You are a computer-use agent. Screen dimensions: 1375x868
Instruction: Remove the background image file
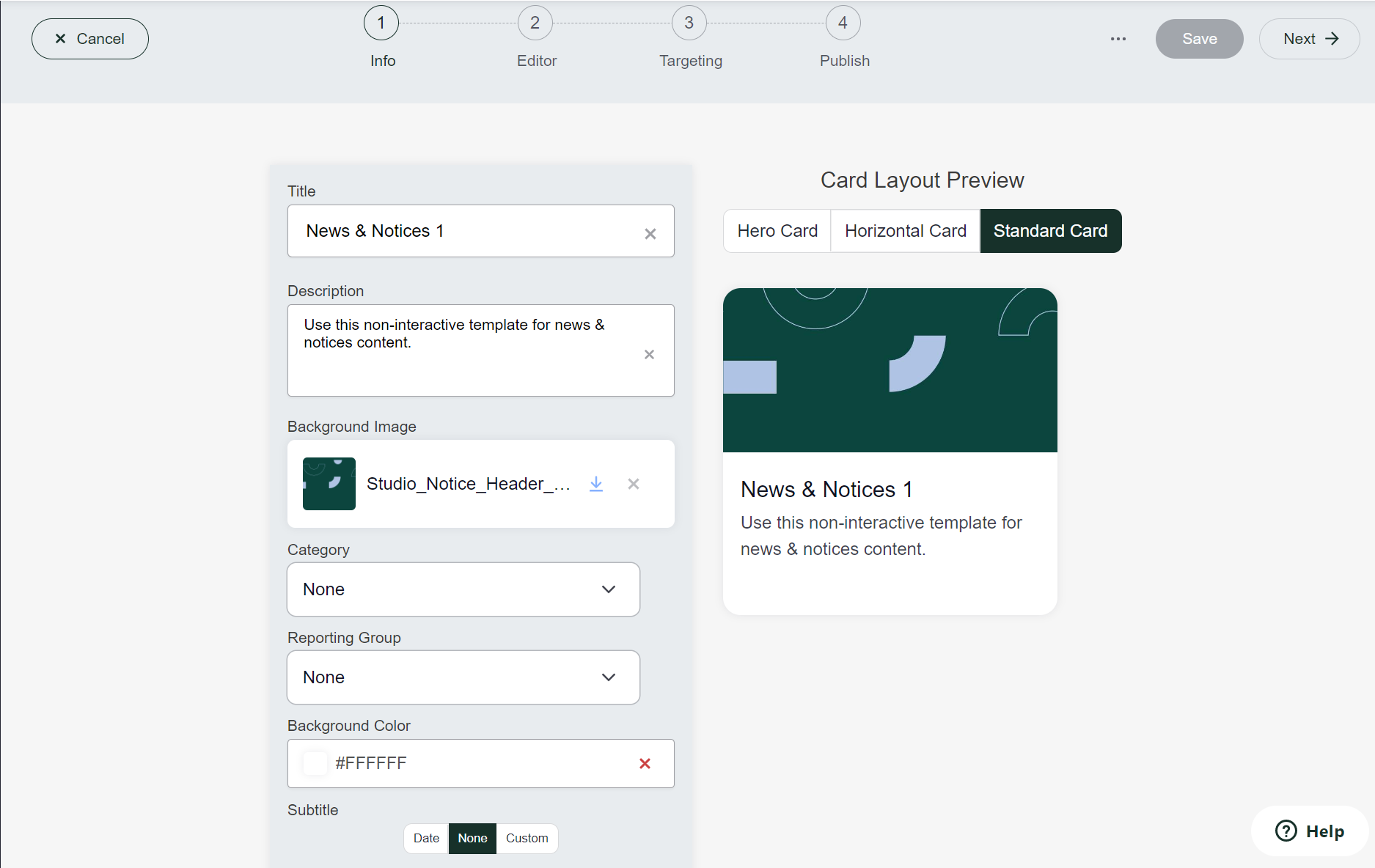tap(634, 484)
